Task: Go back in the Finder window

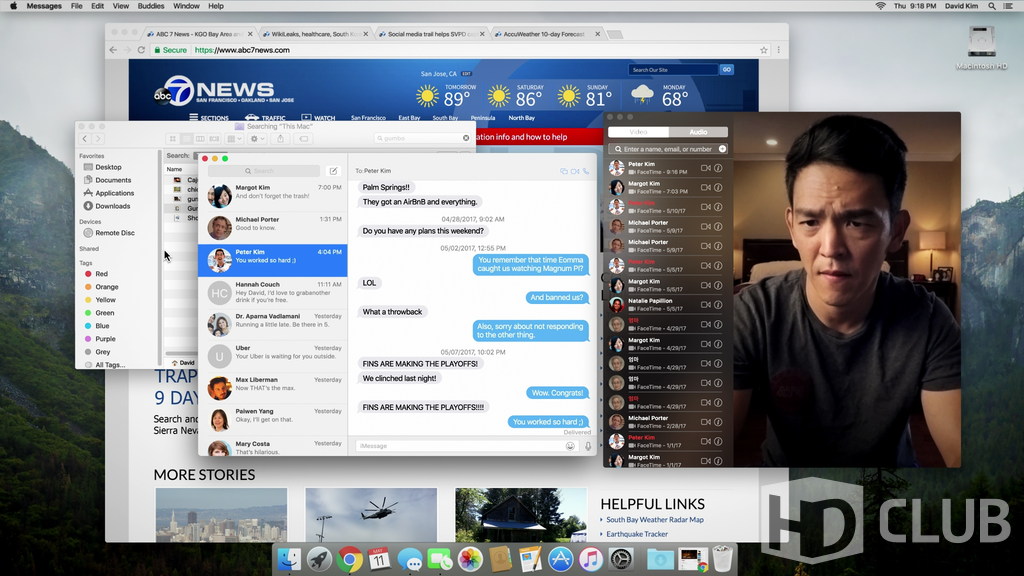Action: [x=85, y=138]
